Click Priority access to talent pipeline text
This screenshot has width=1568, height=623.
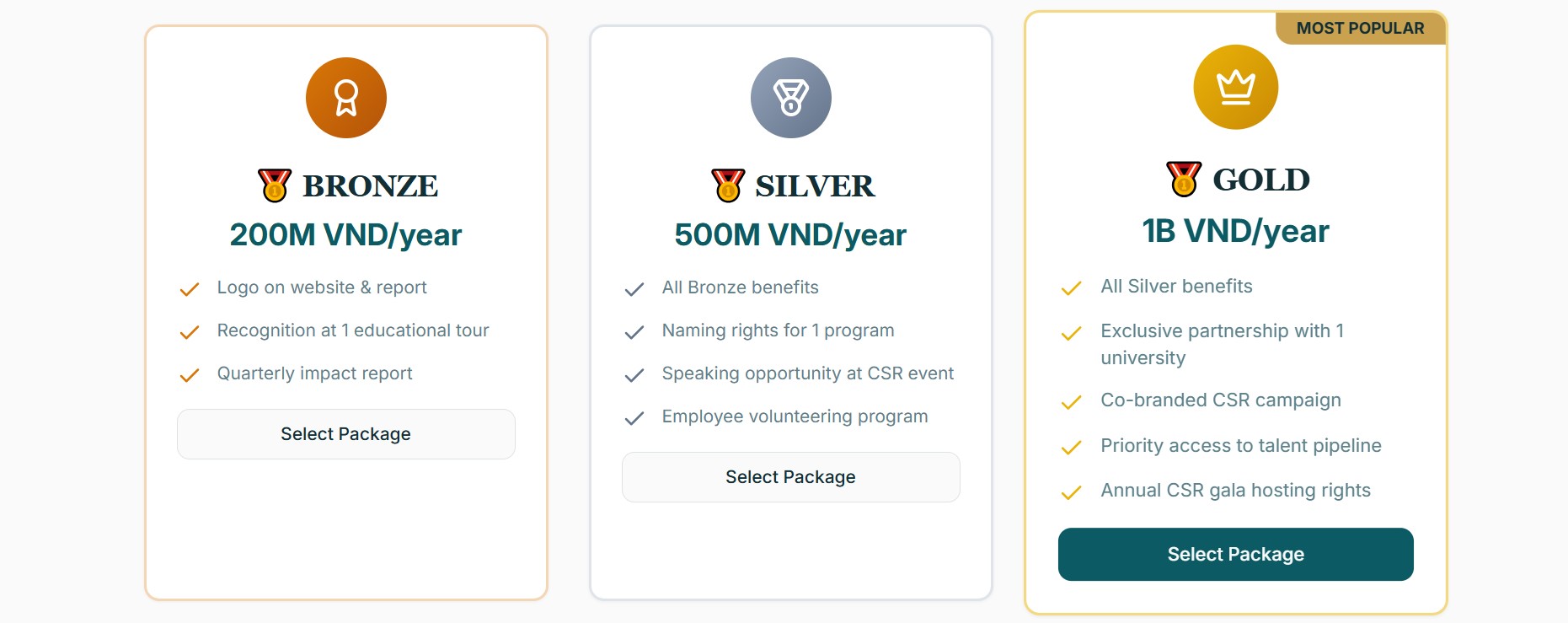pyautogui.click(x=1240, y=446)
